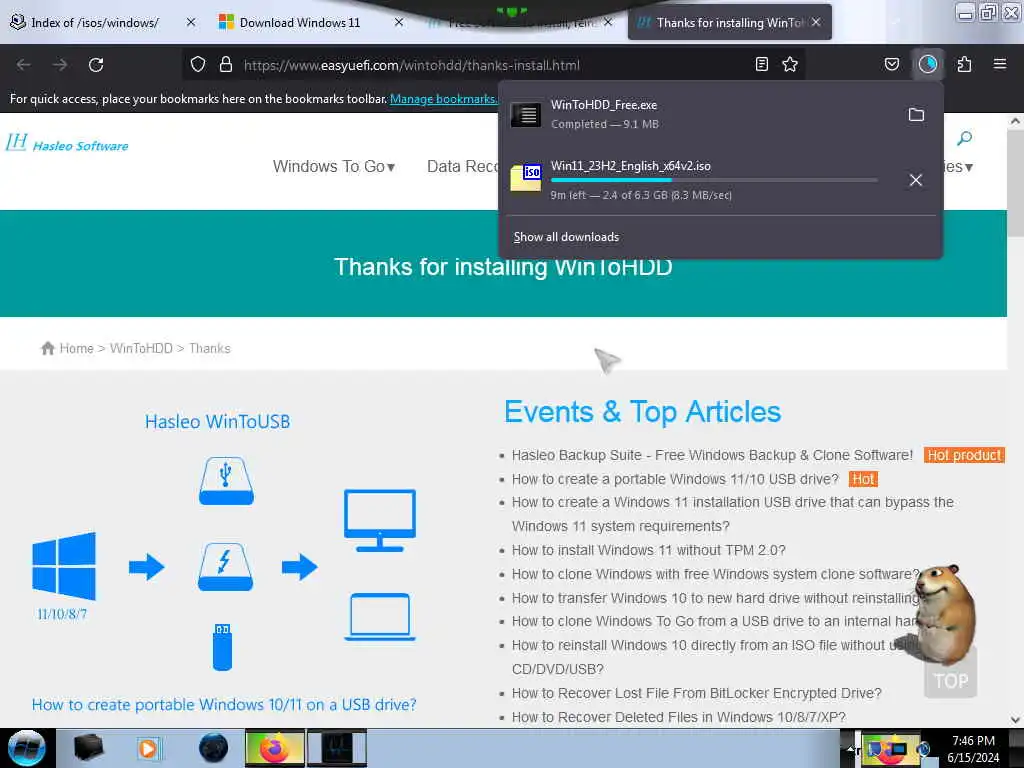Image resolution: width=1024 pixels, height=768 pixels.
Task: Open Recover Deleted Files in Windows article
Action: click(679, 717)
